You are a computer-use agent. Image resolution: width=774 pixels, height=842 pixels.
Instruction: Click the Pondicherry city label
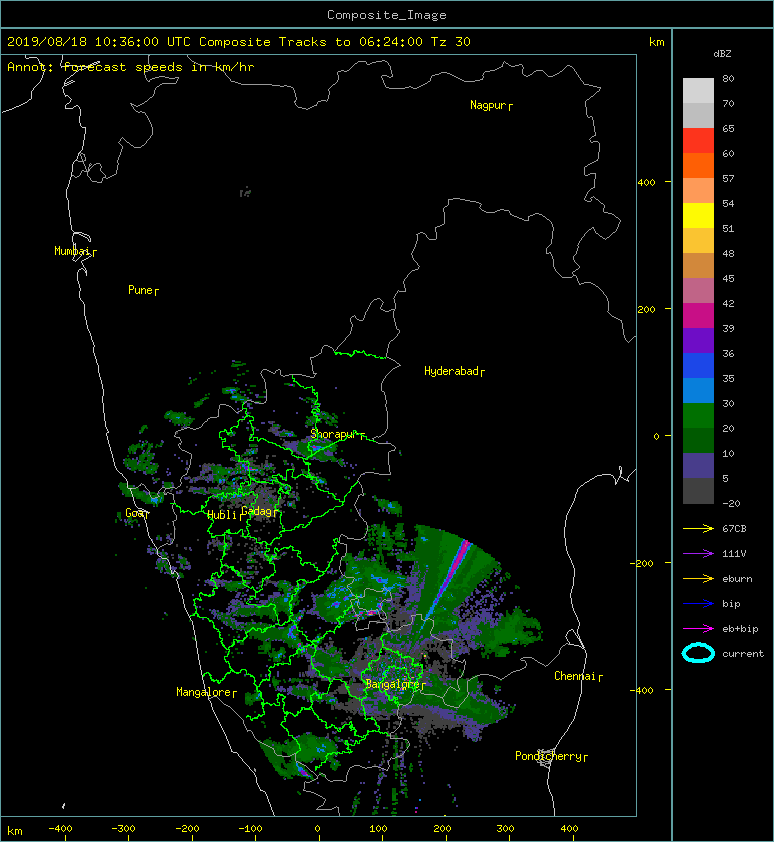(548, 756)
